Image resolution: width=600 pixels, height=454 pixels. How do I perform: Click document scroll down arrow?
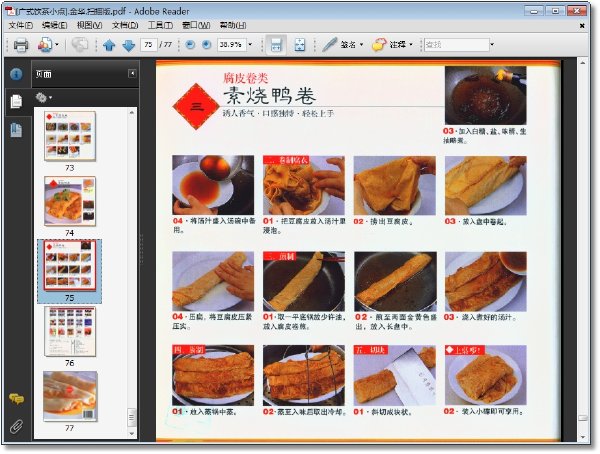click(582, 437)
